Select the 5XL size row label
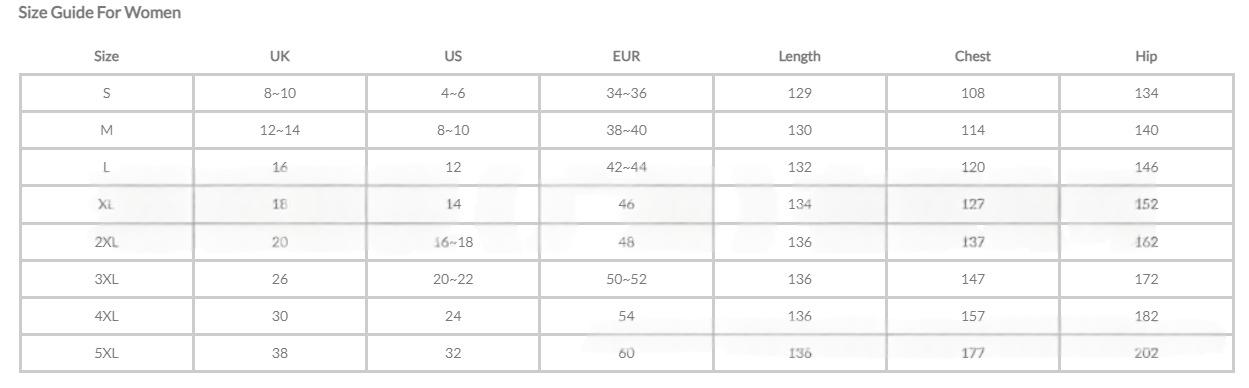1249x388 pixels. [106, 352]
